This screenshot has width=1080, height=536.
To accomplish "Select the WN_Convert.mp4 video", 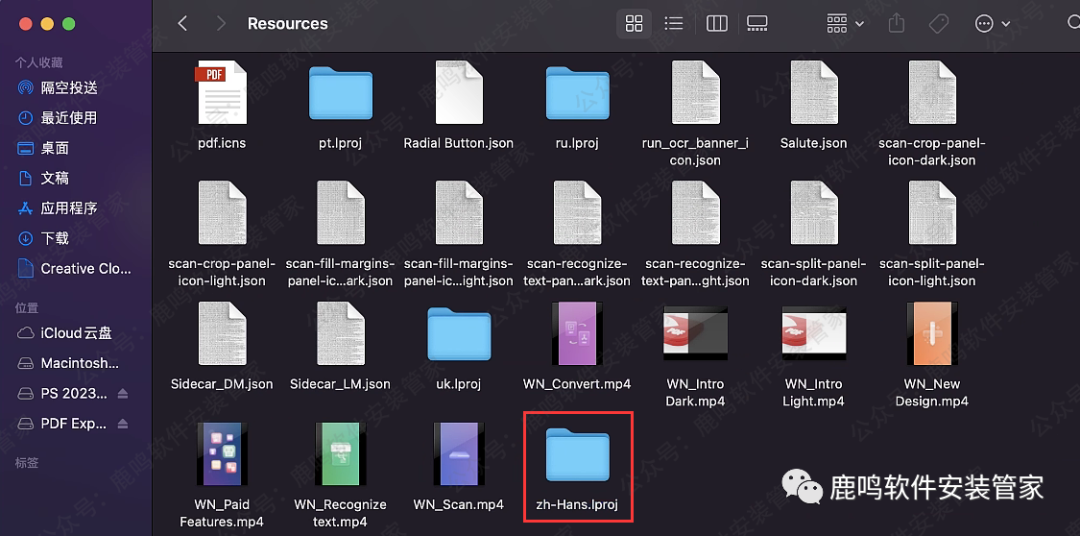I will point(577,334).
